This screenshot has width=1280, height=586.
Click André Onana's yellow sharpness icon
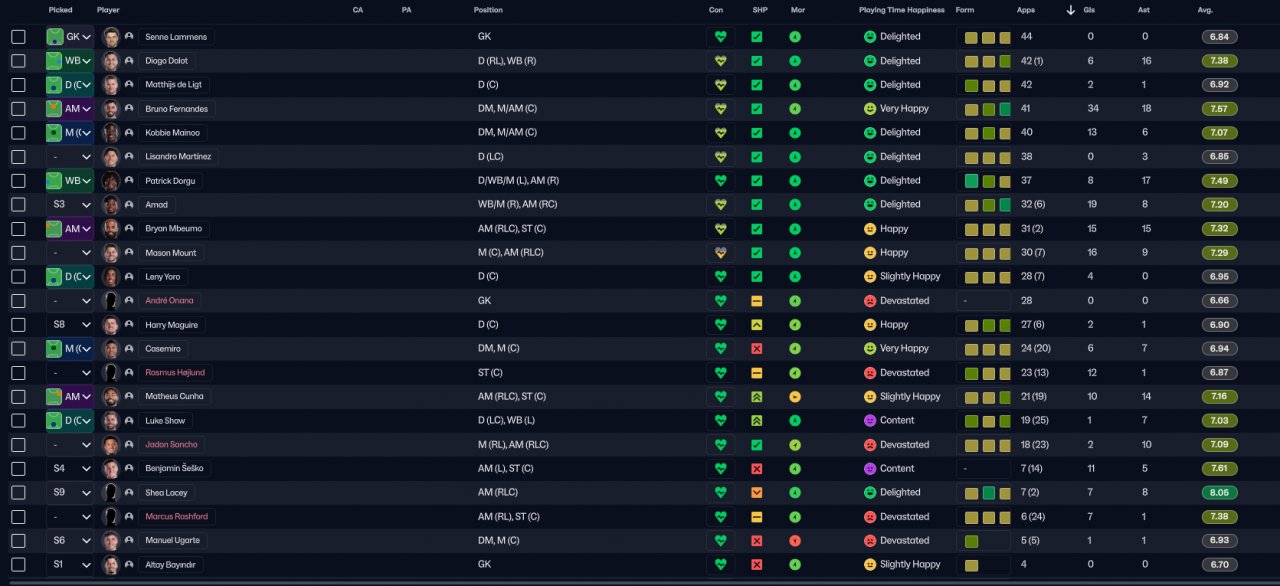tap(756, 301)
